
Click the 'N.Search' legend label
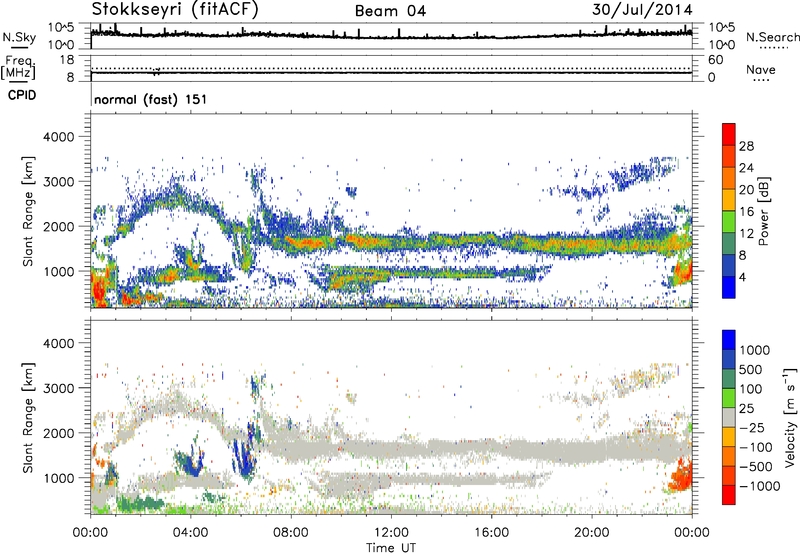point(772,37)
